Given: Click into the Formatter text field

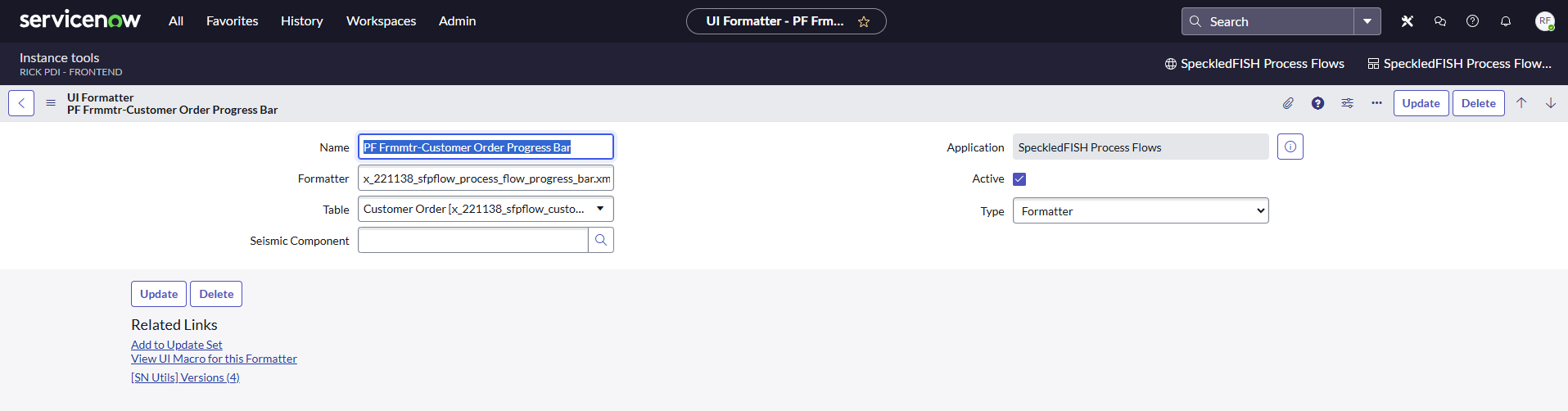Looking at the screenshot, I should (x=486, y=178).
